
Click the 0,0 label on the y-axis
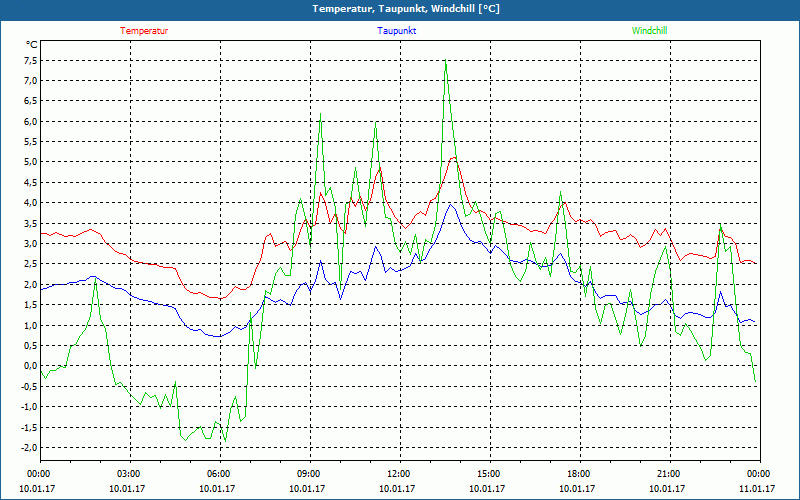click(29, 366)
